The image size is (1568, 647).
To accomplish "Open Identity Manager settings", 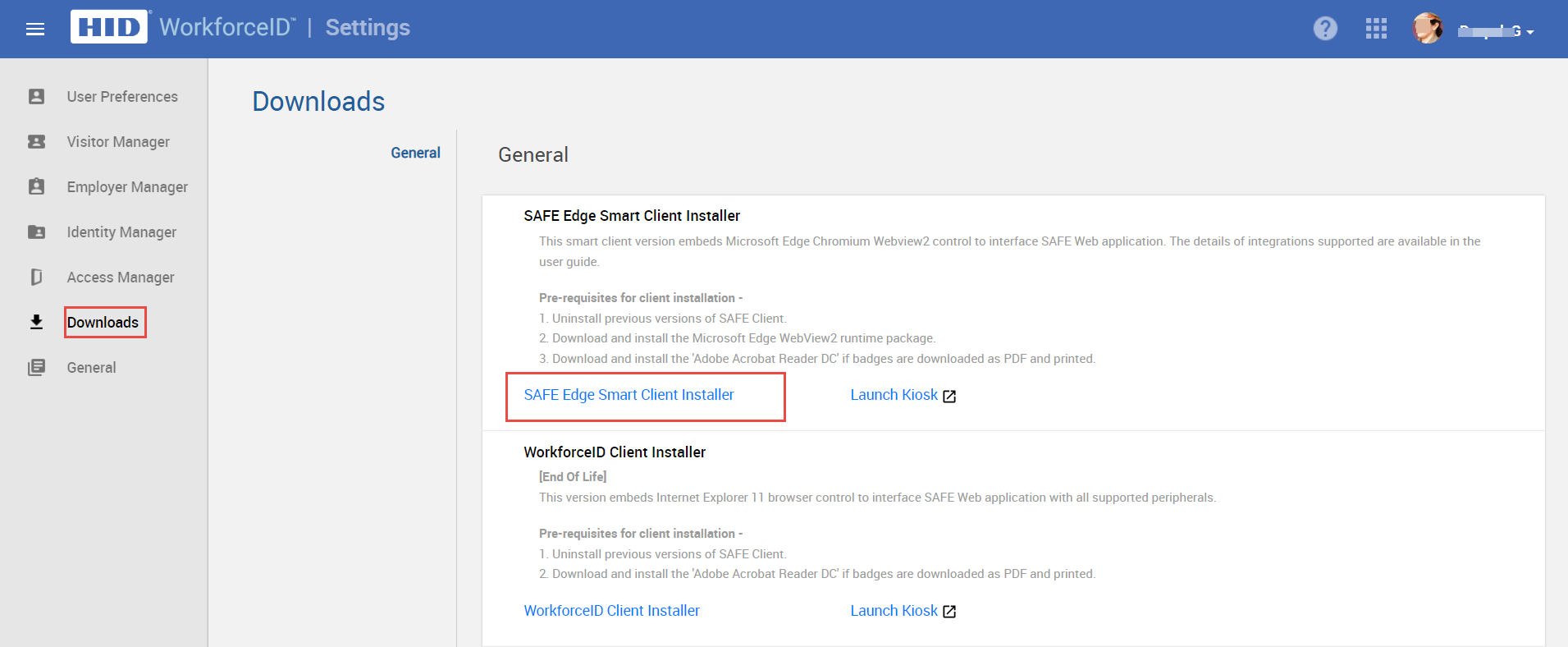I will 121,232.
